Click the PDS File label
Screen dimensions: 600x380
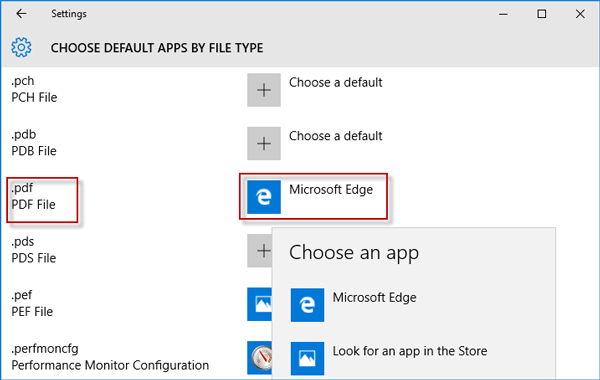(34, 258)
